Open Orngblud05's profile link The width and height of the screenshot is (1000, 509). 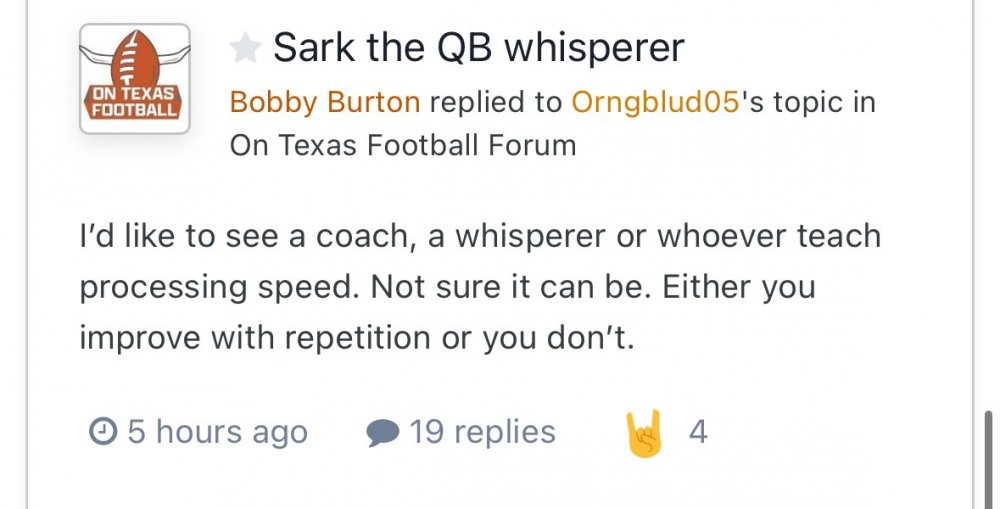[654, 101]
